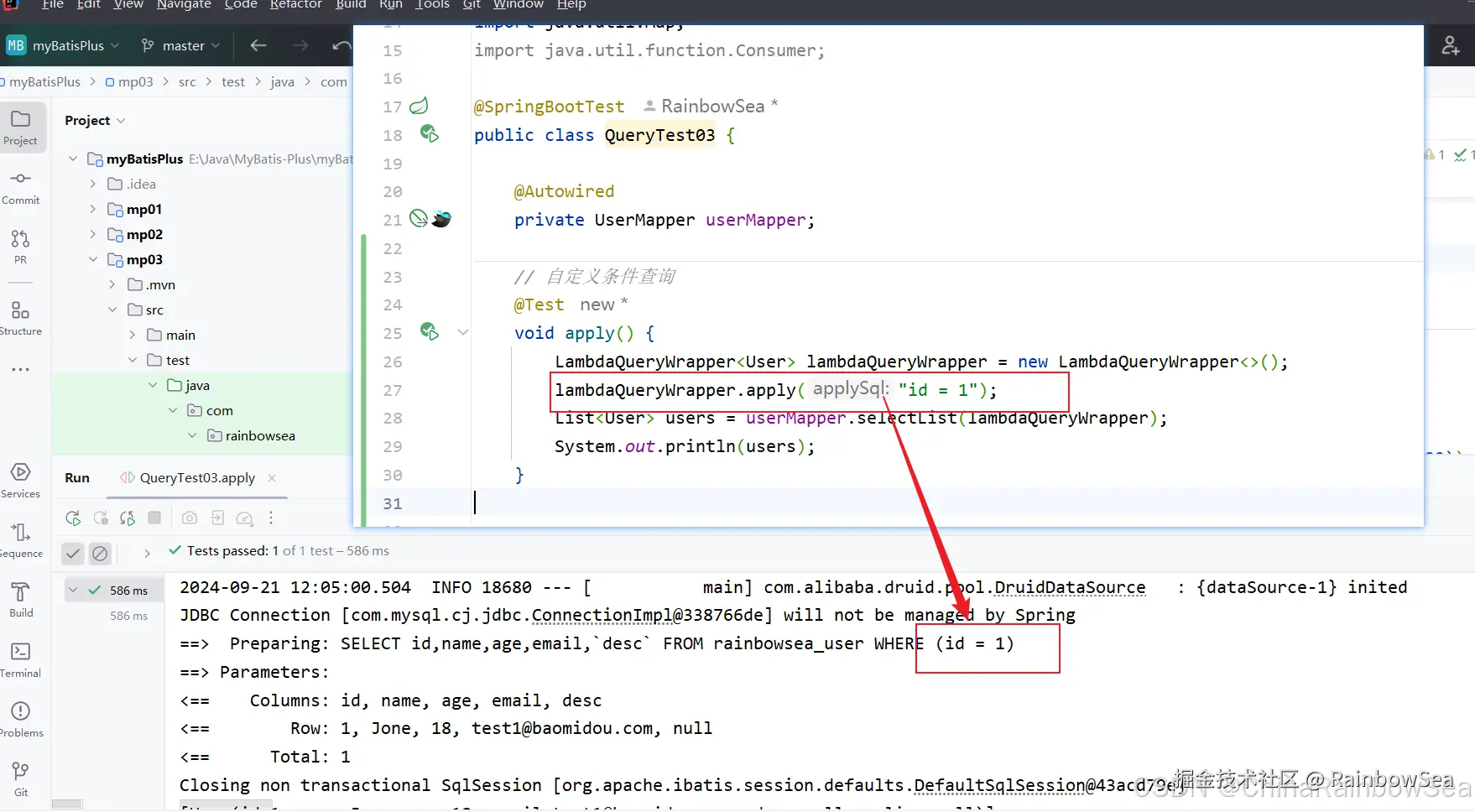This screenshot has width=1475, height=812.
Task: Select the com package in project tree
Action: 220,410
